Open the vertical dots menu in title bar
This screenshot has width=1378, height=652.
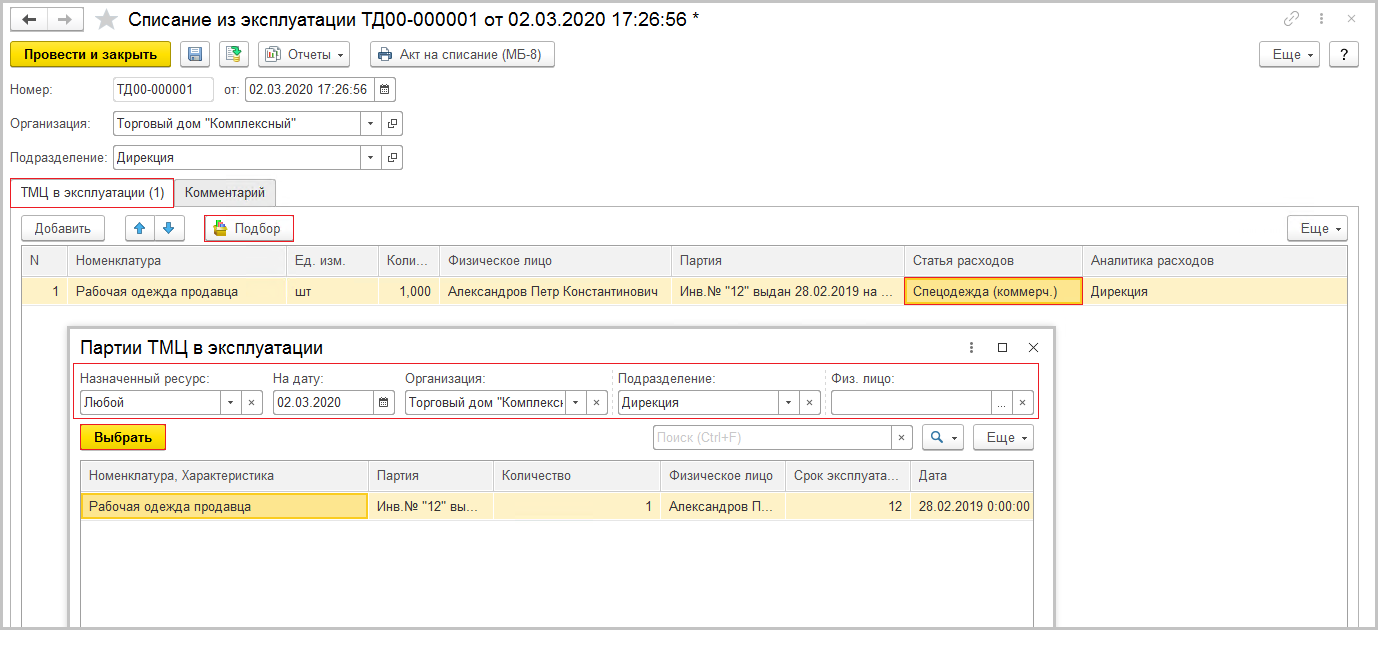1321,19
